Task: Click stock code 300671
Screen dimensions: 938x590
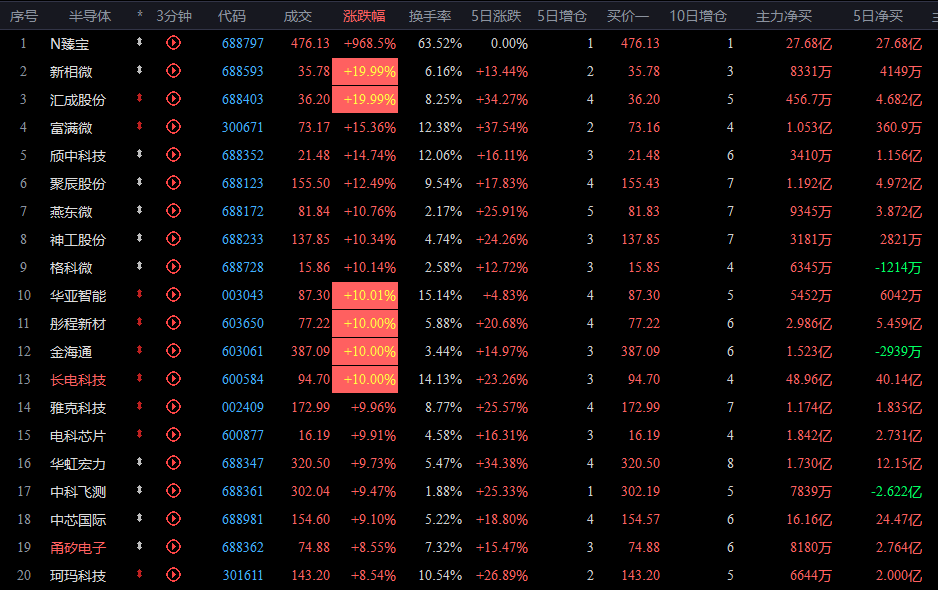Action: tap(242, 127)
